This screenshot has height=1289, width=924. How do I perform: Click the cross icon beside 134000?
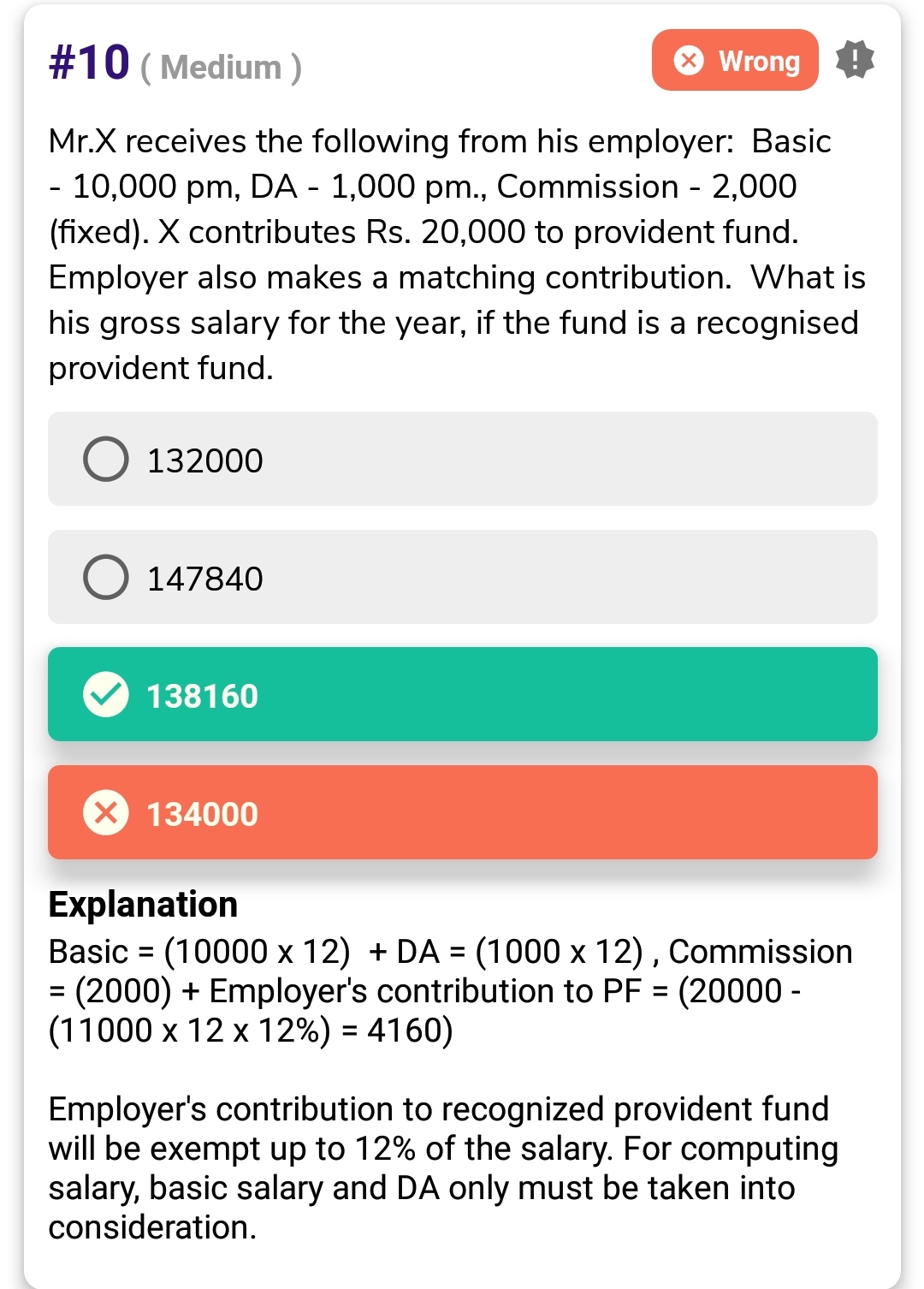click(x=106, y=812)
